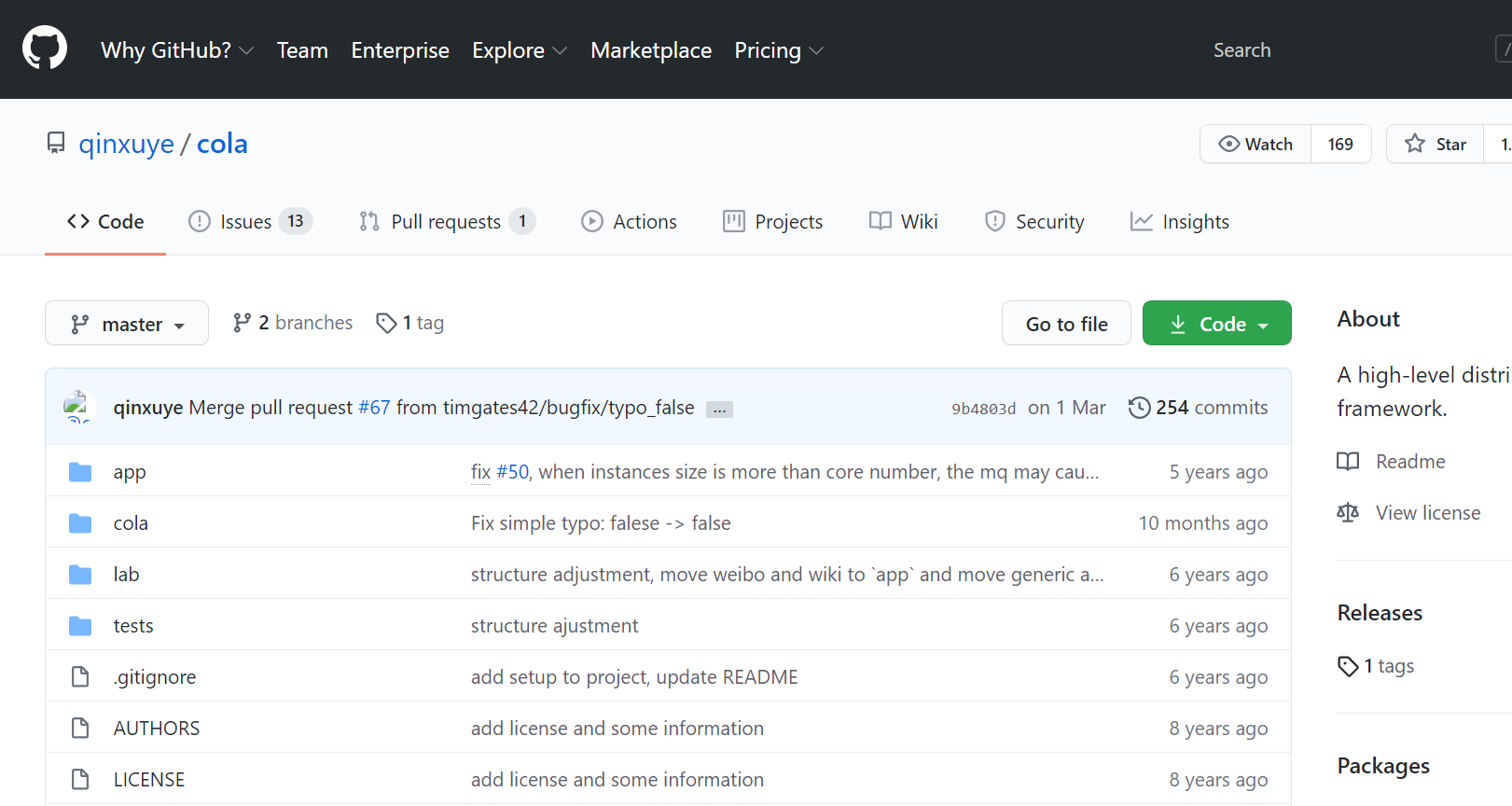Click the .gitignore file icon
Screen dimensions: 1512x806
tap(80, 677)
